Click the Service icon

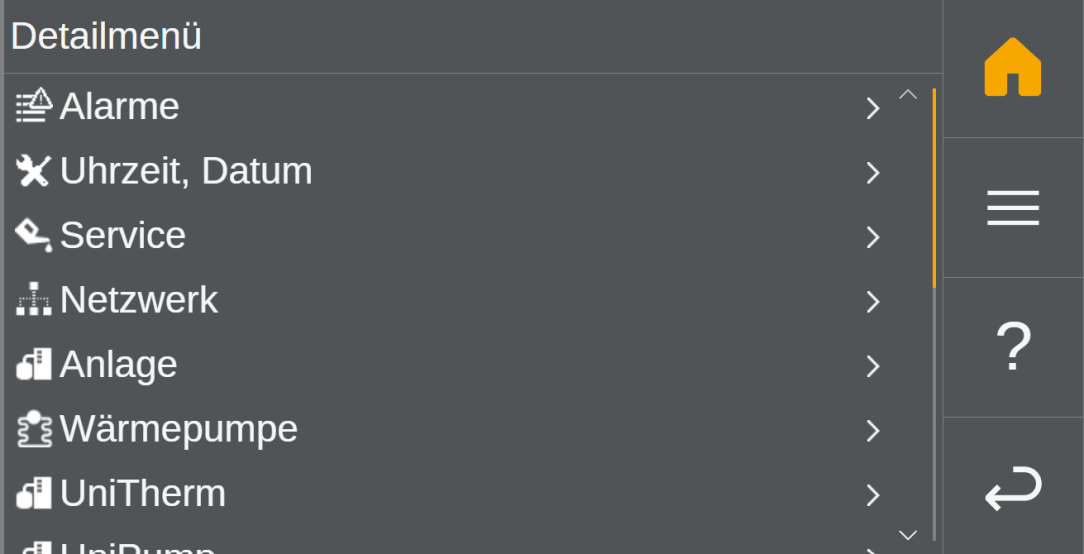coord(34,236)
